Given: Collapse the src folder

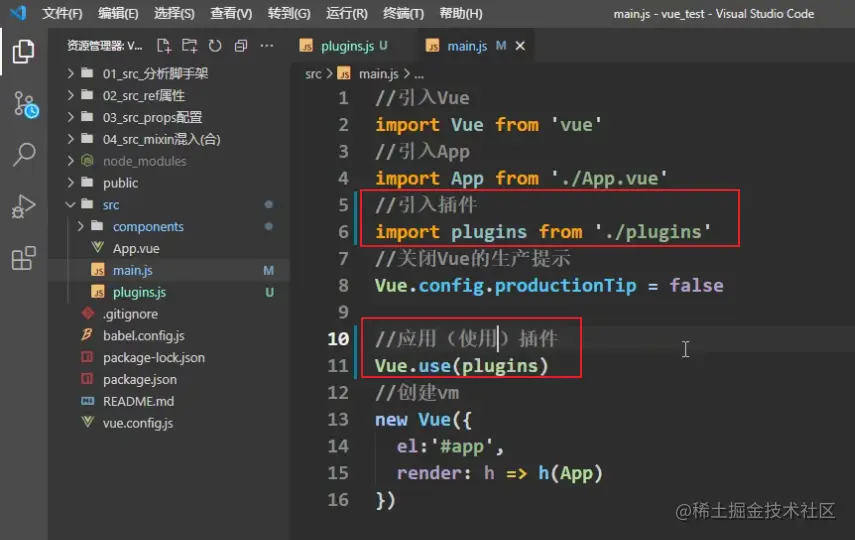Looking at the screenshot, I should click(x=168, y=205).
